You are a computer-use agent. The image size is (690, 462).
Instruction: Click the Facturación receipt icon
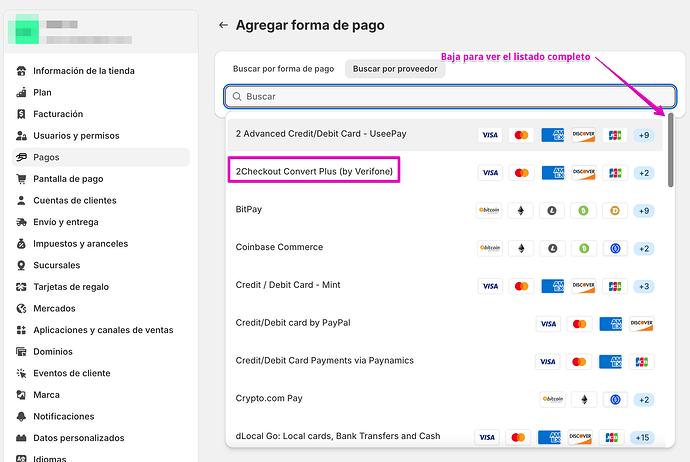tap(21, 114)
